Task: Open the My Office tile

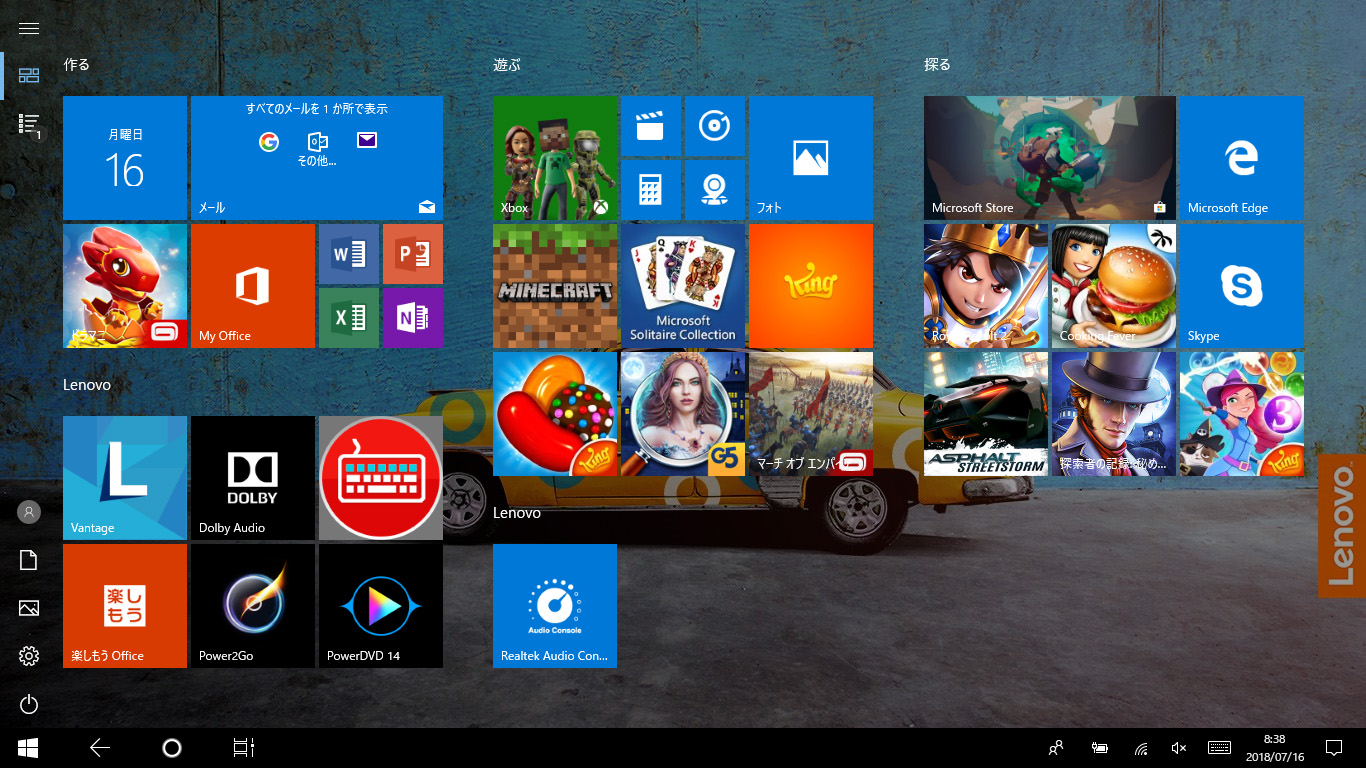Action: click(x=253, y=286)
